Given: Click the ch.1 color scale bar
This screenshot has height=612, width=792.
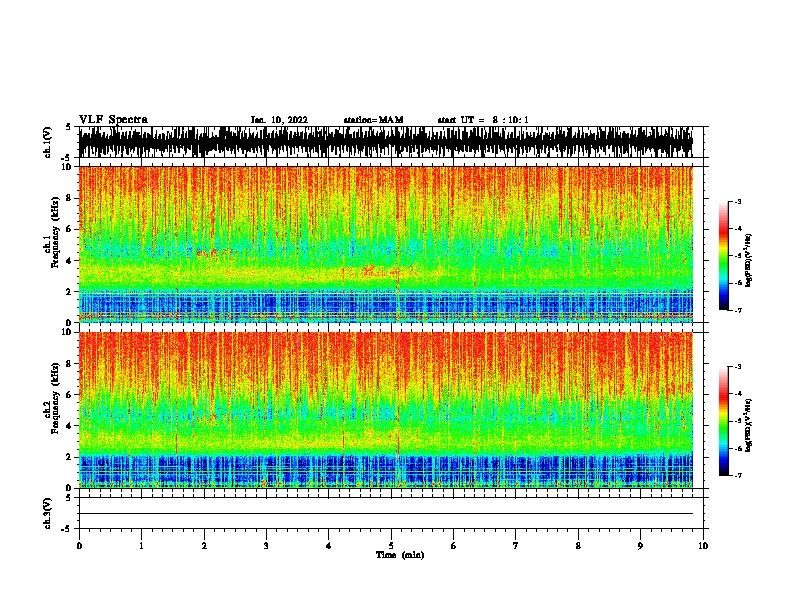Looking at the screenshot, I should pyautogui.click(x=724, y=256).
